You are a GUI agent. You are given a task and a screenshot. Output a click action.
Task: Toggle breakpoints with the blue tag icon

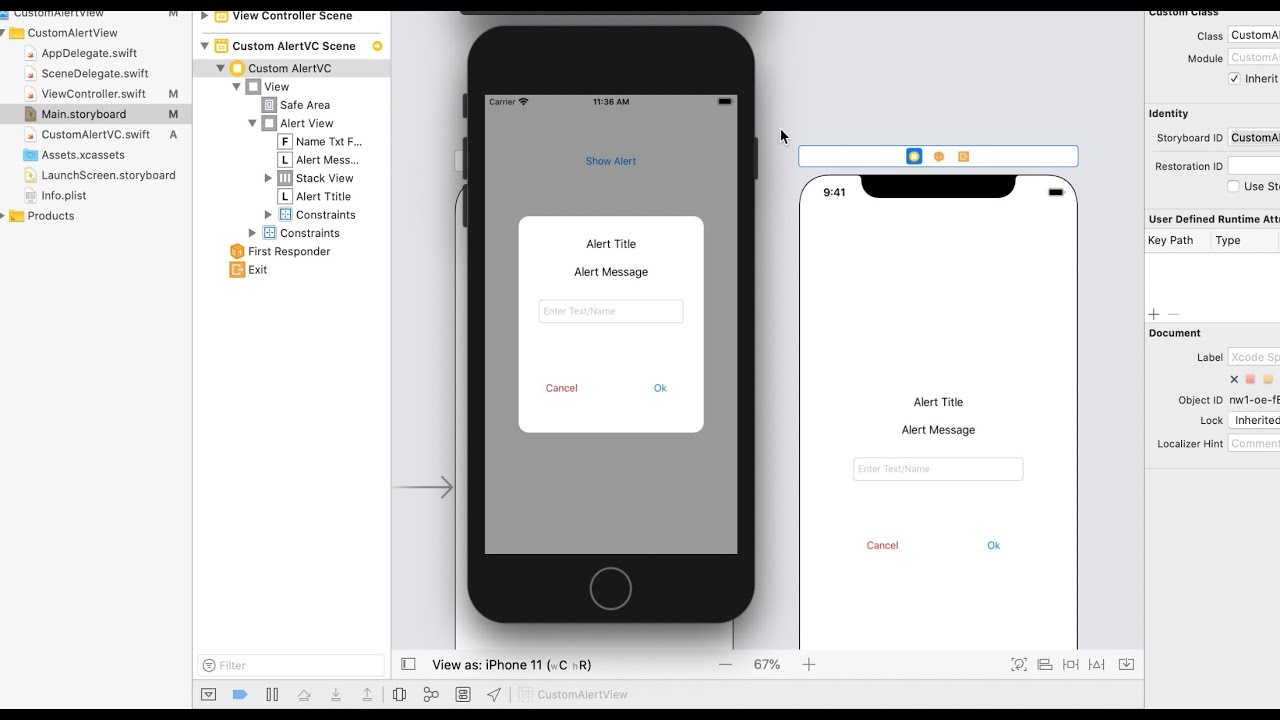coord(240,694)
